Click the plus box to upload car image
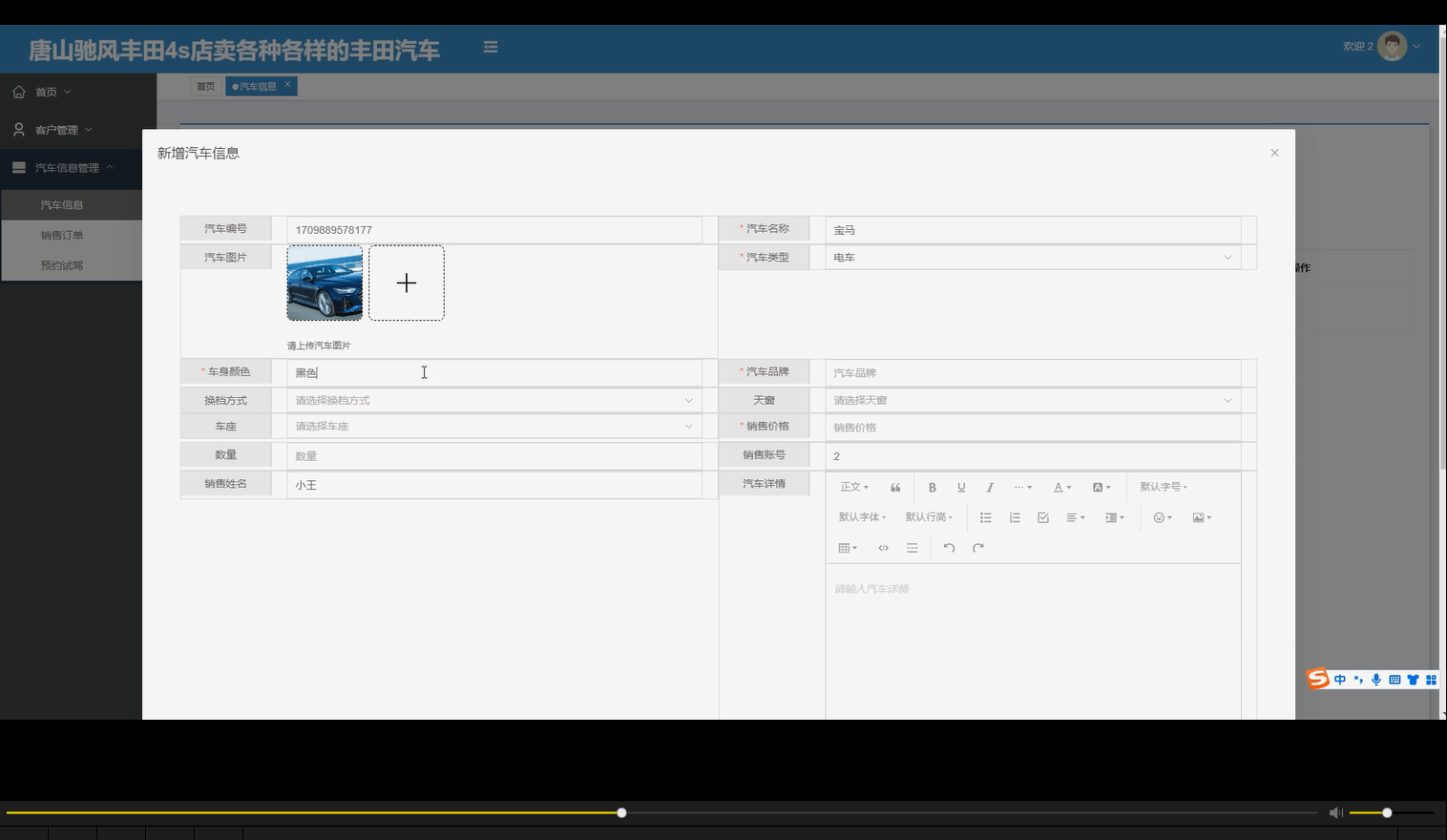 pyautogui.click(x=407, y=283)
